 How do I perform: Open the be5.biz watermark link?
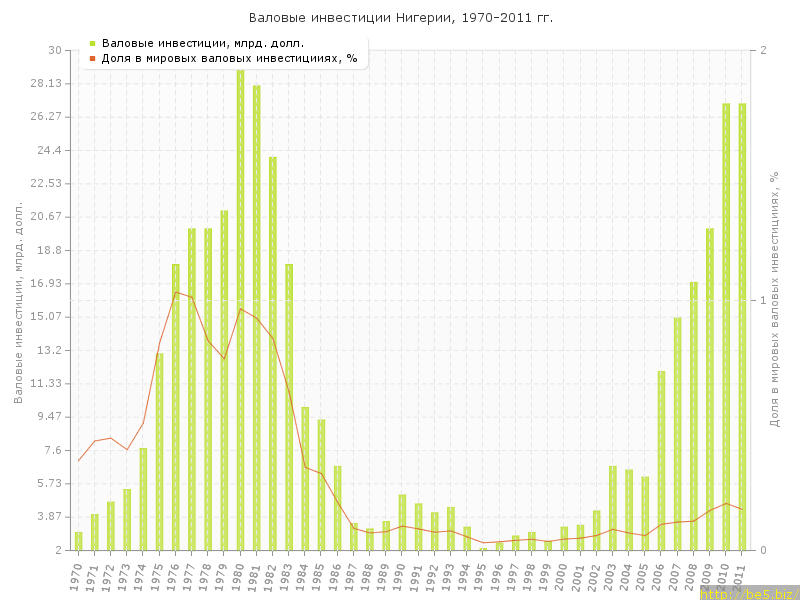pos(749,593)
